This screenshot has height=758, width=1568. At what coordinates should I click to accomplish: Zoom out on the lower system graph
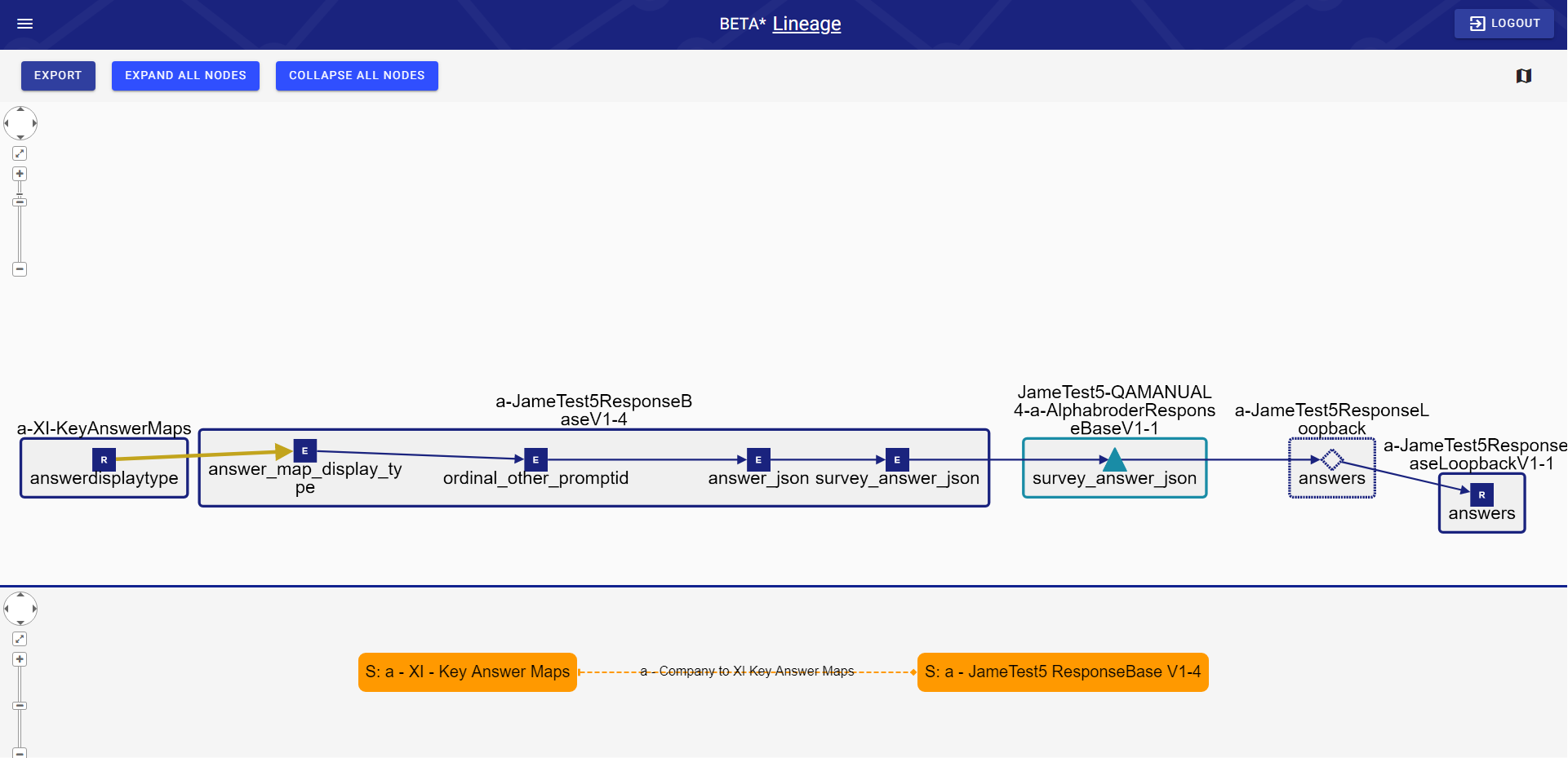(20, 753)
